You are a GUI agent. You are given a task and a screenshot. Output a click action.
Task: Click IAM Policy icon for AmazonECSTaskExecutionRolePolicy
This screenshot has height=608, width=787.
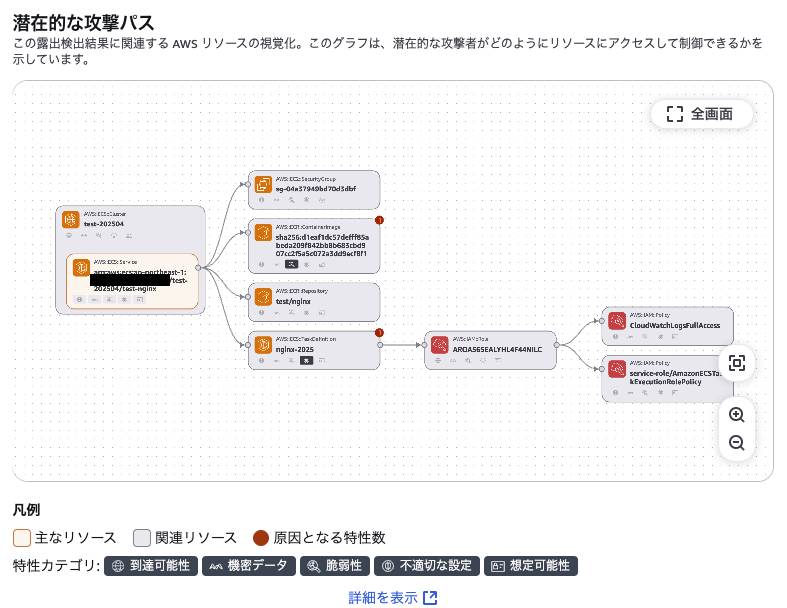616,369
